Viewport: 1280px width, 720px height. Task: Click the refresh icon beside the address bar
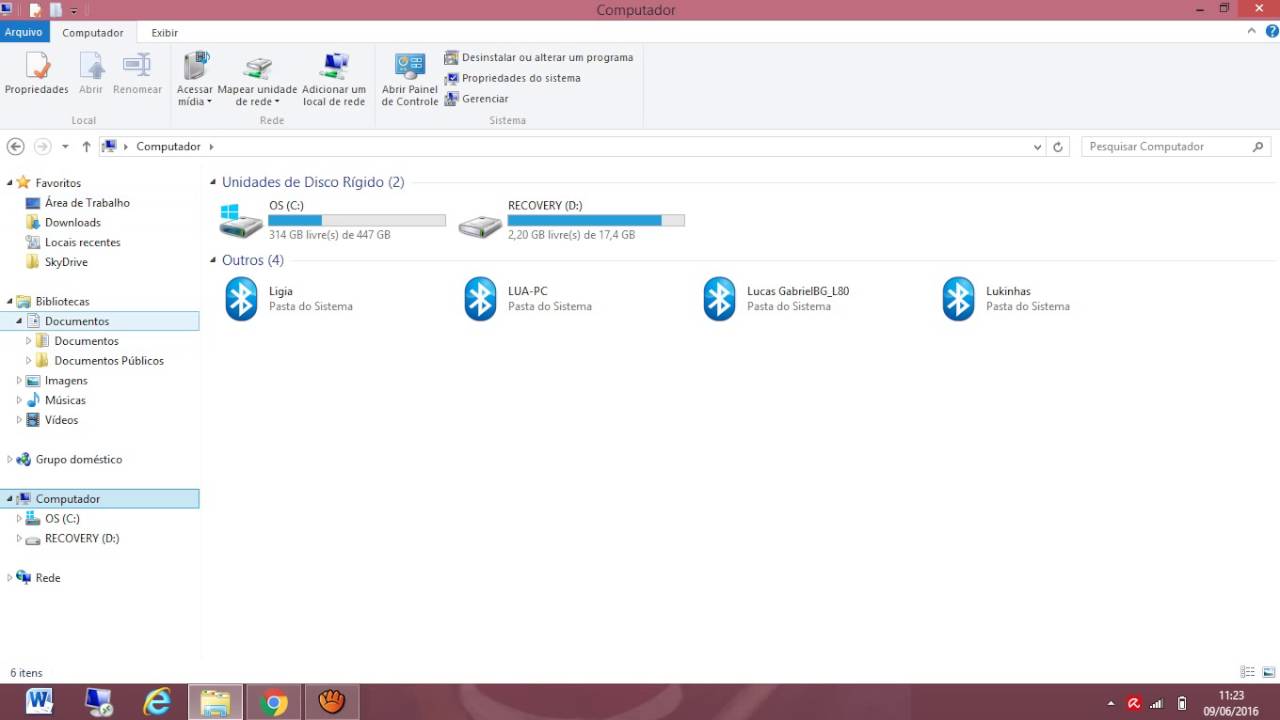(1057, 146)
